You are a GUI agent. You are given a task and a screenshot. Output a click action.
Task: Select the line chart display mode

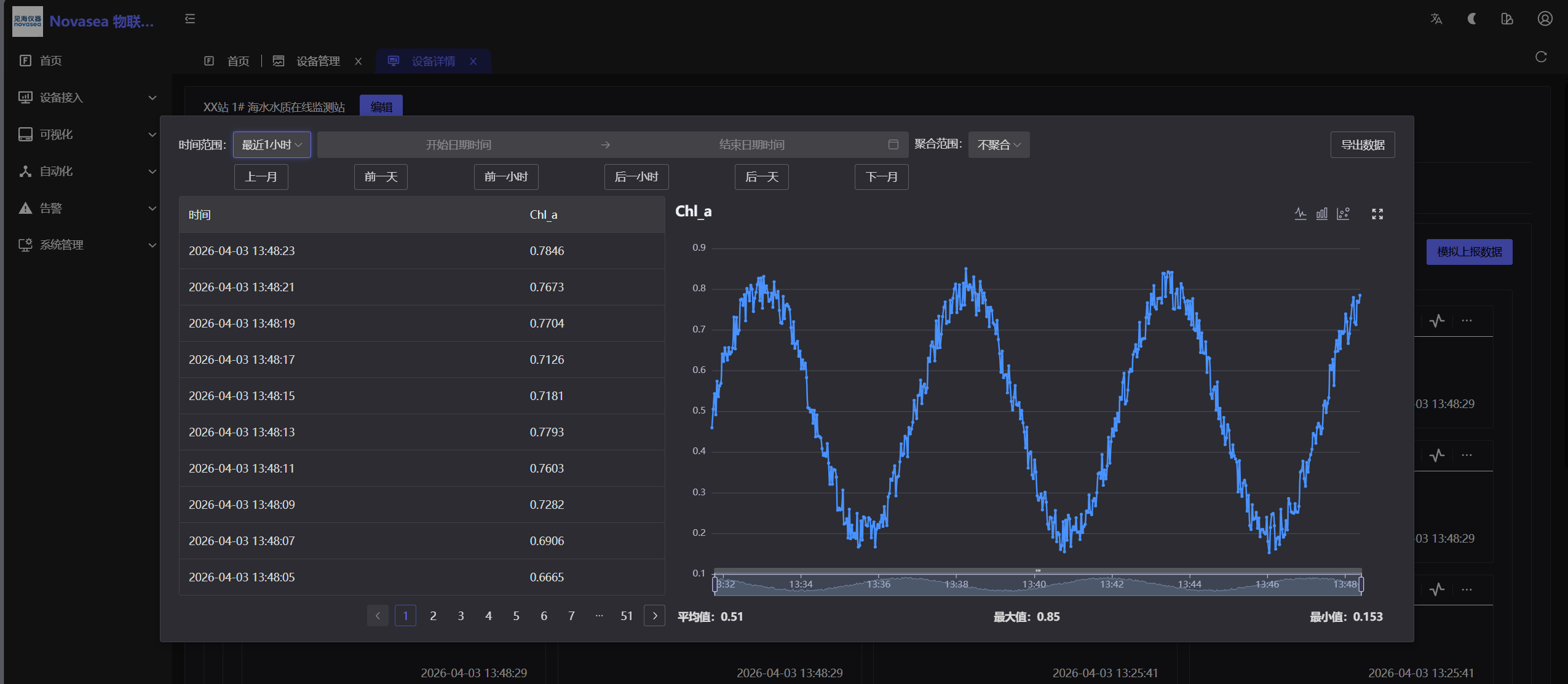(1300, 213)
